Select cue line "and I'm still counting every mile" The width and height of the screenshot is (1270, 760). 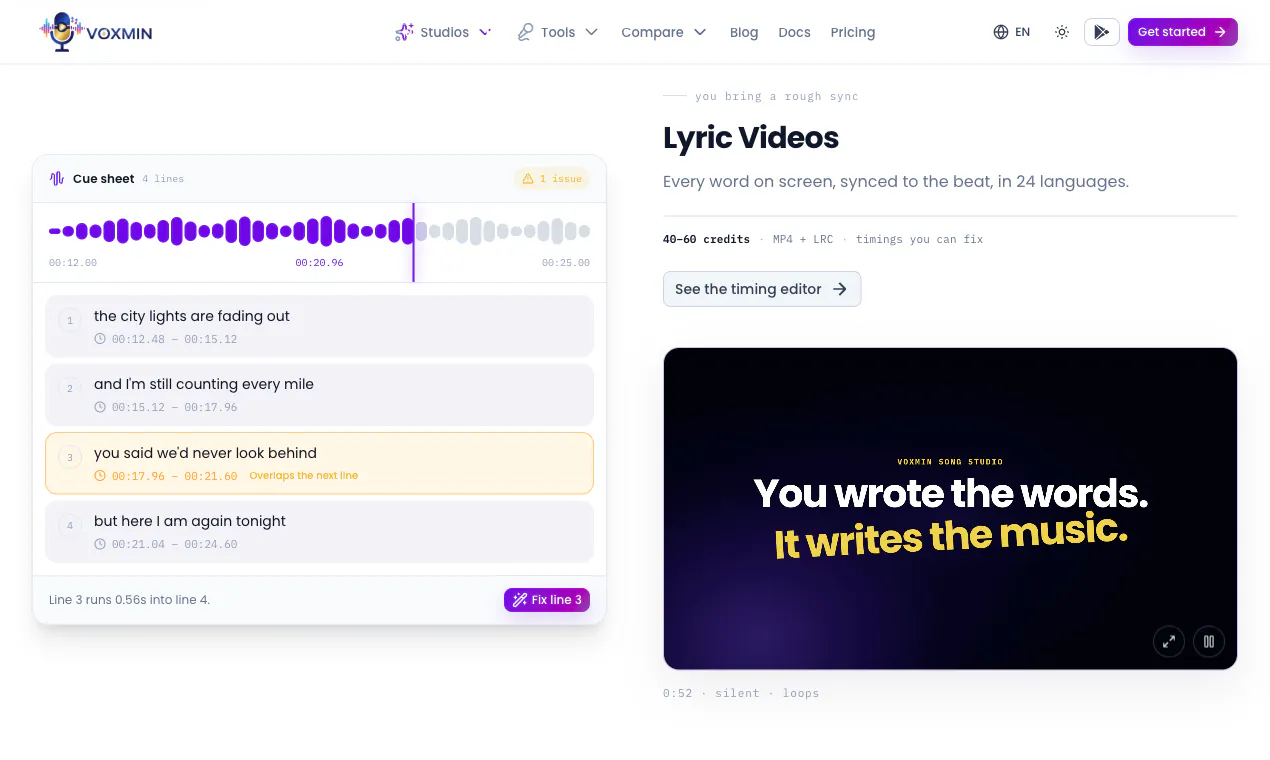(x=320, y=394)
